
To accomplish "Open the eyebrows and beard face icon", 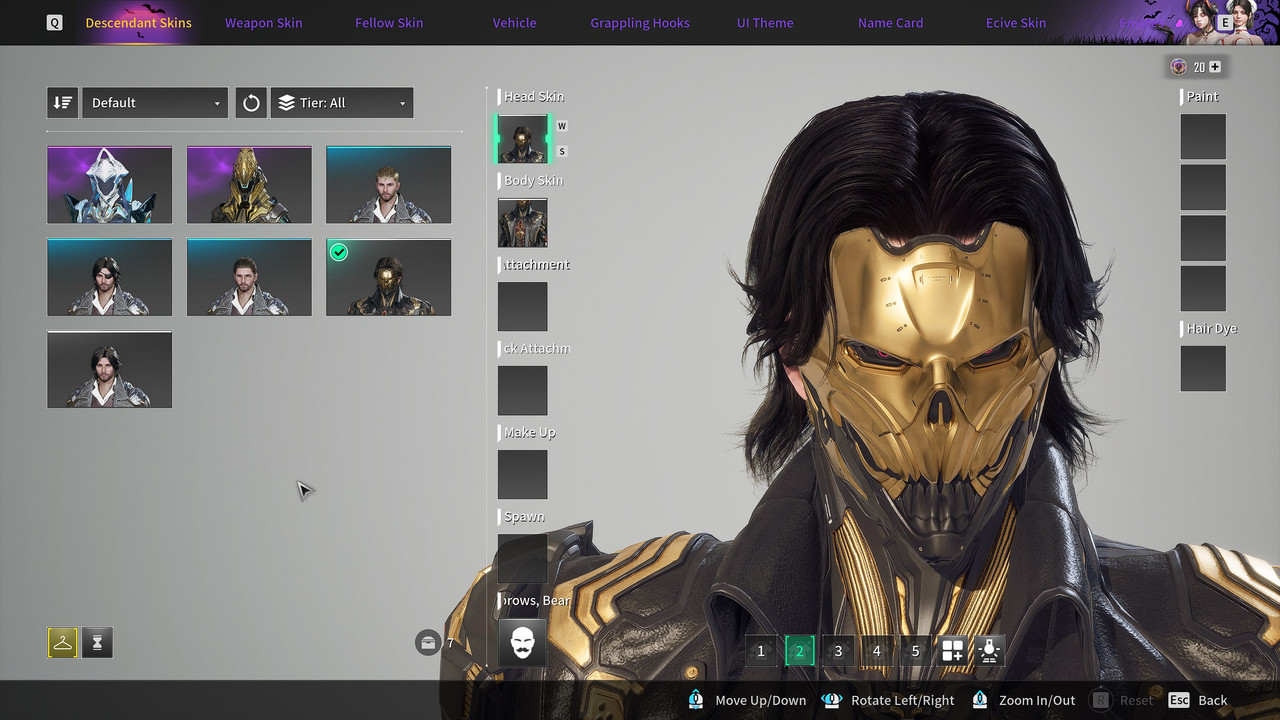I will [523, 642].
